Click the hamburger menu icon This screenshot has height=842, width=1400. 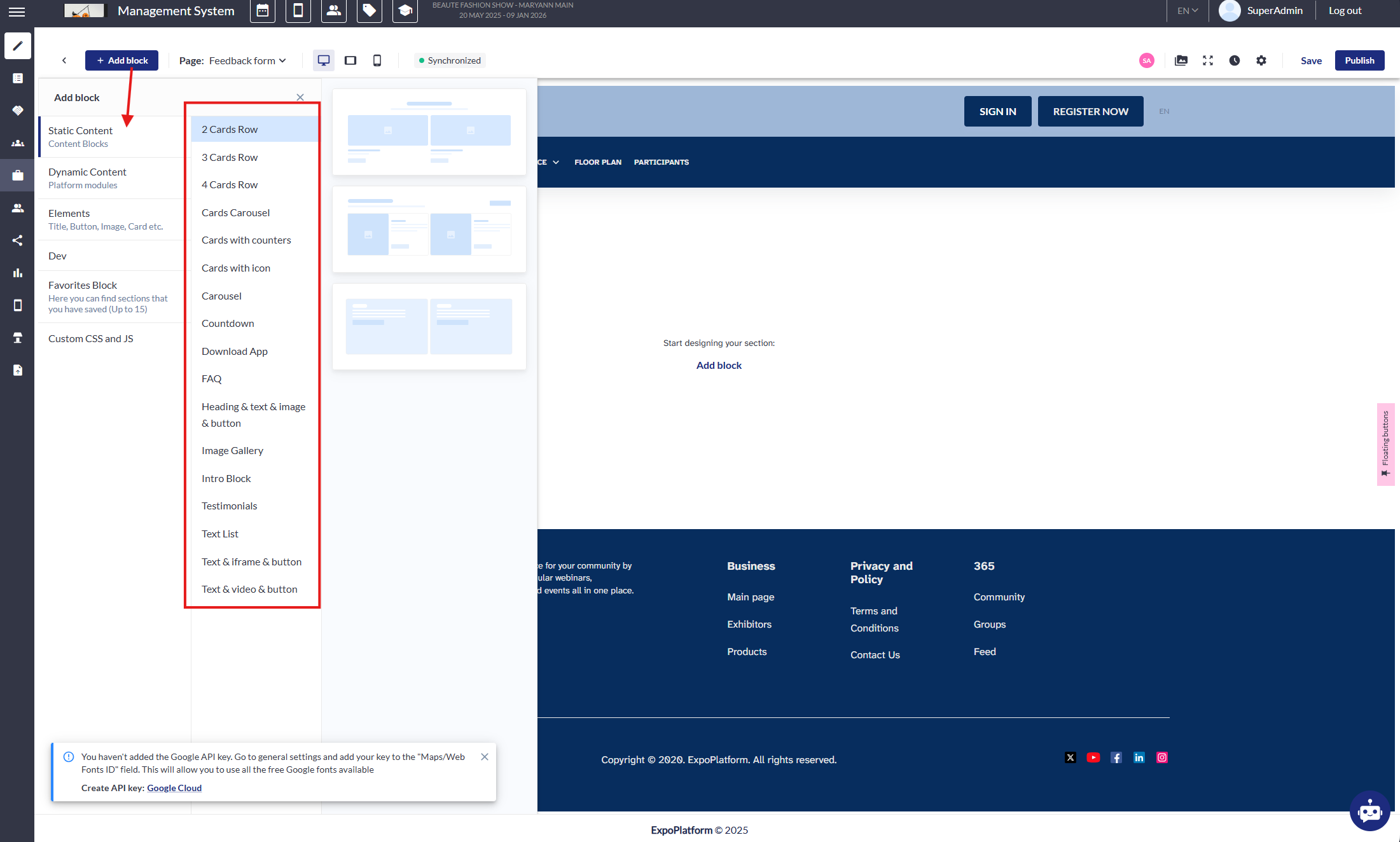[x=17, y=11]
